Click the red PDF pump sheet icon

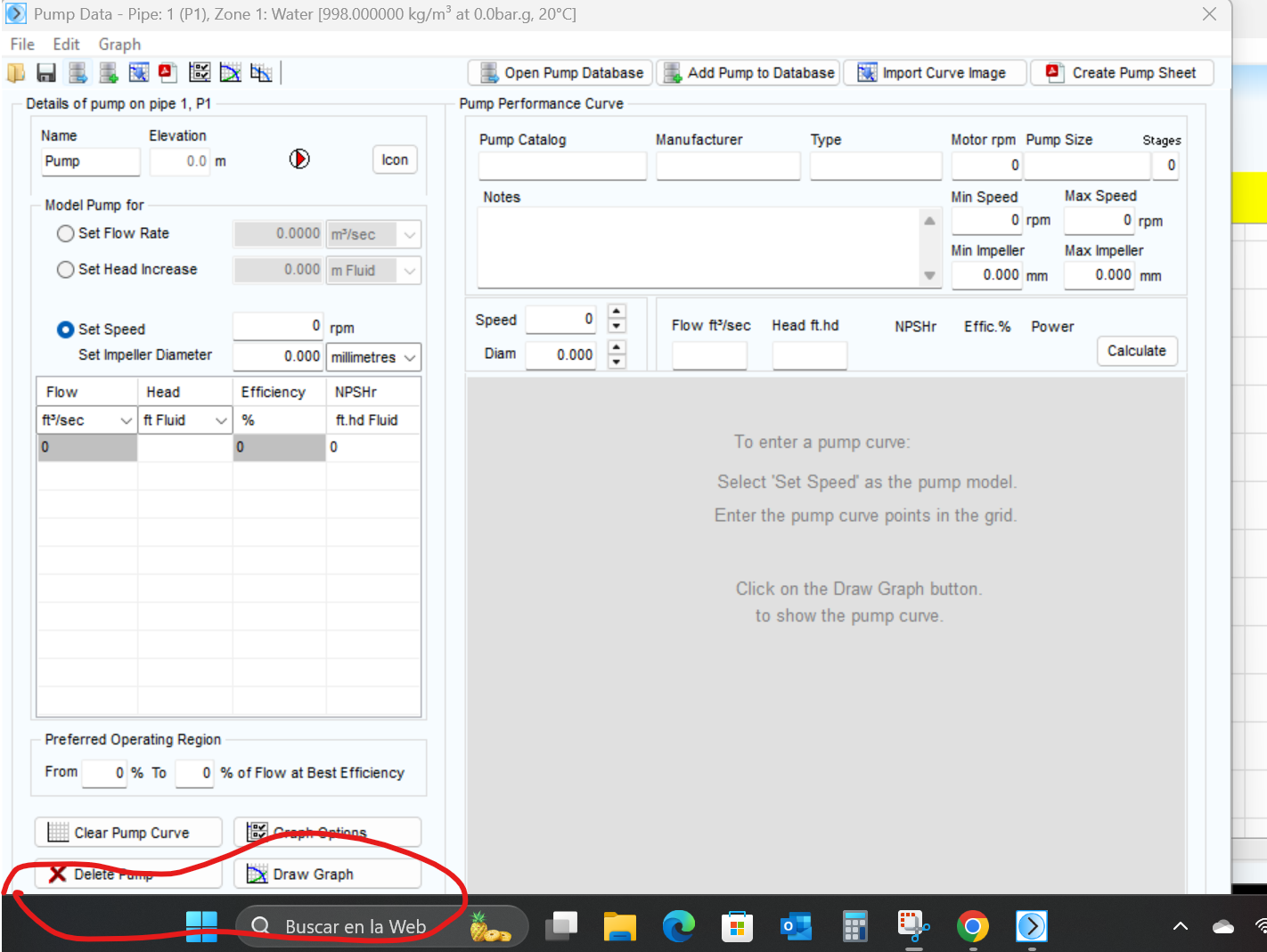pos(168,73)
